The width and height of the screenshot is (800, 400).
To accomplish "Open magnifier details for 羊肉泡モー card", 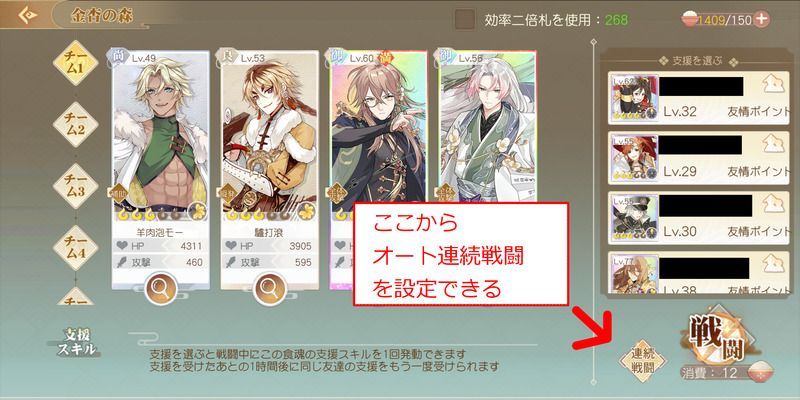I will click(161, 289).
